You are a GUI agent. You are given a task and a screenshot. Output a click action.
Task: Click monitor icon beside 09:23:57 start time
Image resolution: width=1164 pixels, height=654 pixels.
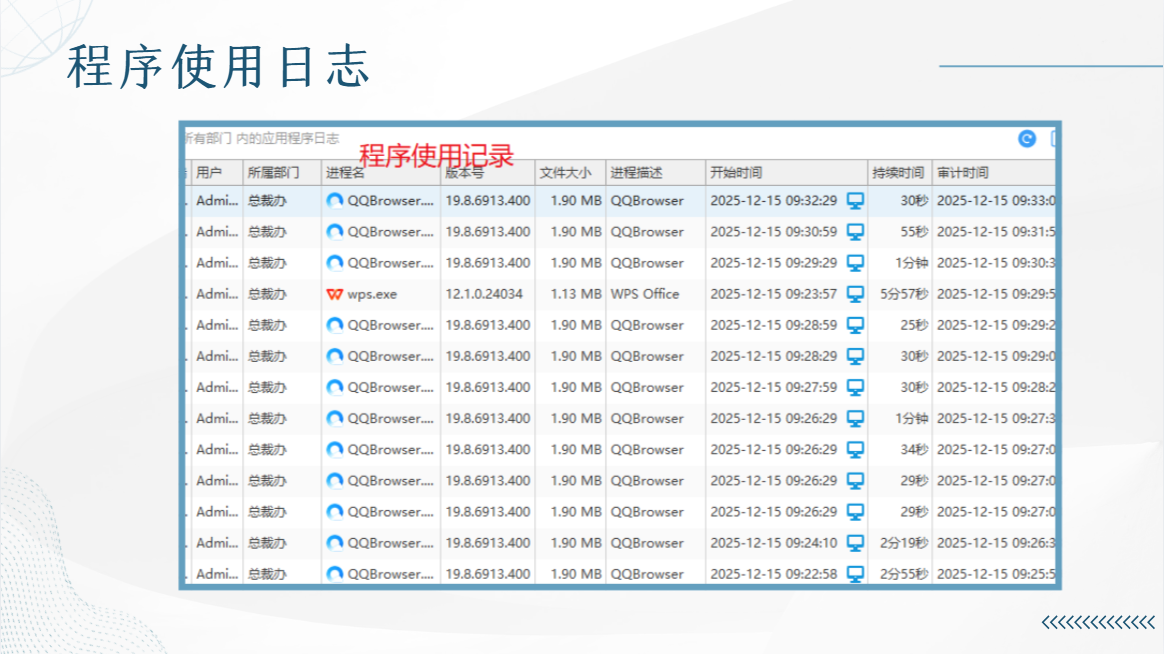(855, 294)
